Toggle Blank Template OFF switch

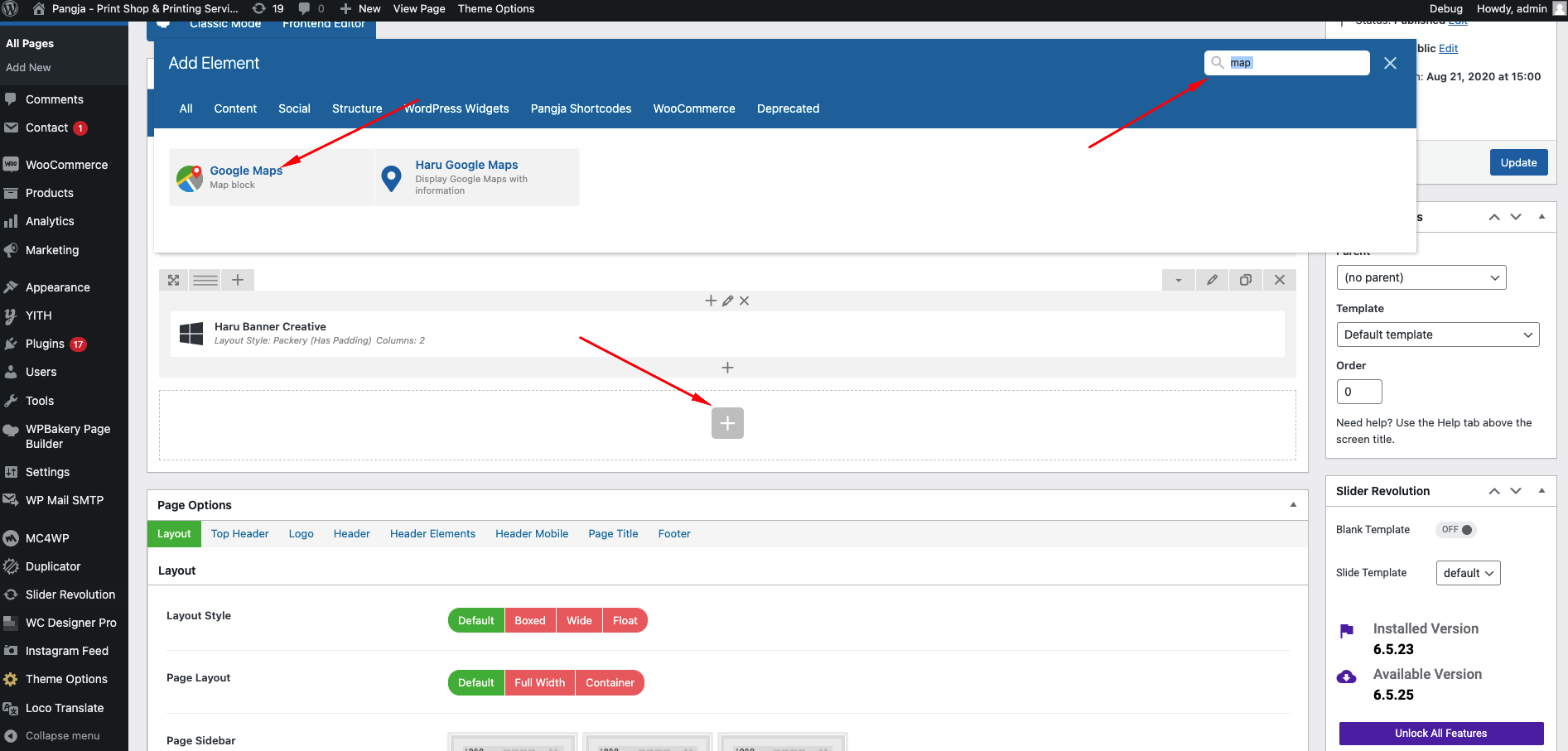pos(1456,530)
